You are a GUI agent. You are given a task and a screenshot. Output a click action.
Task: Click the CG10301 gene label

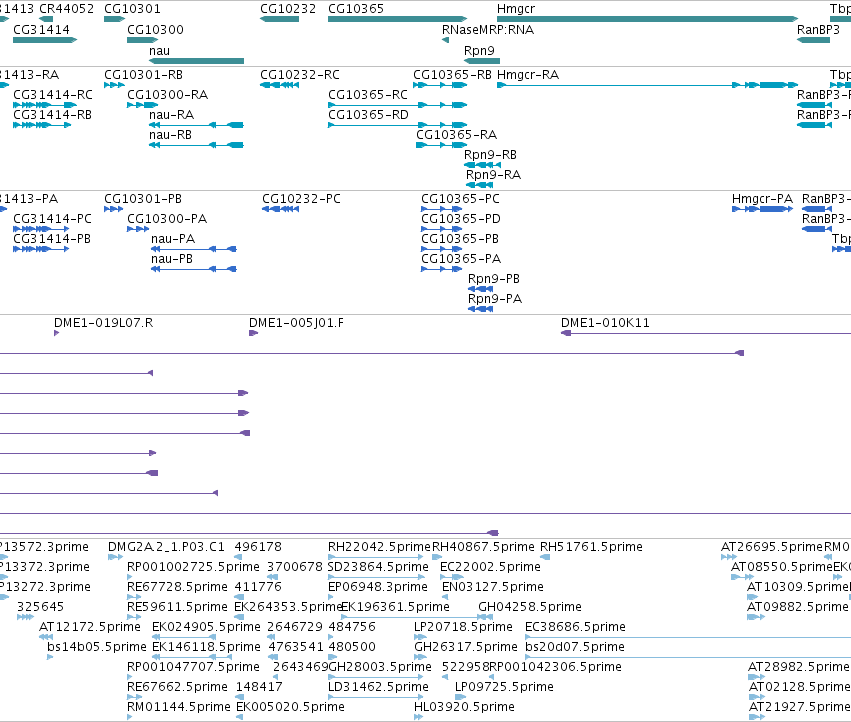(132, 9)
